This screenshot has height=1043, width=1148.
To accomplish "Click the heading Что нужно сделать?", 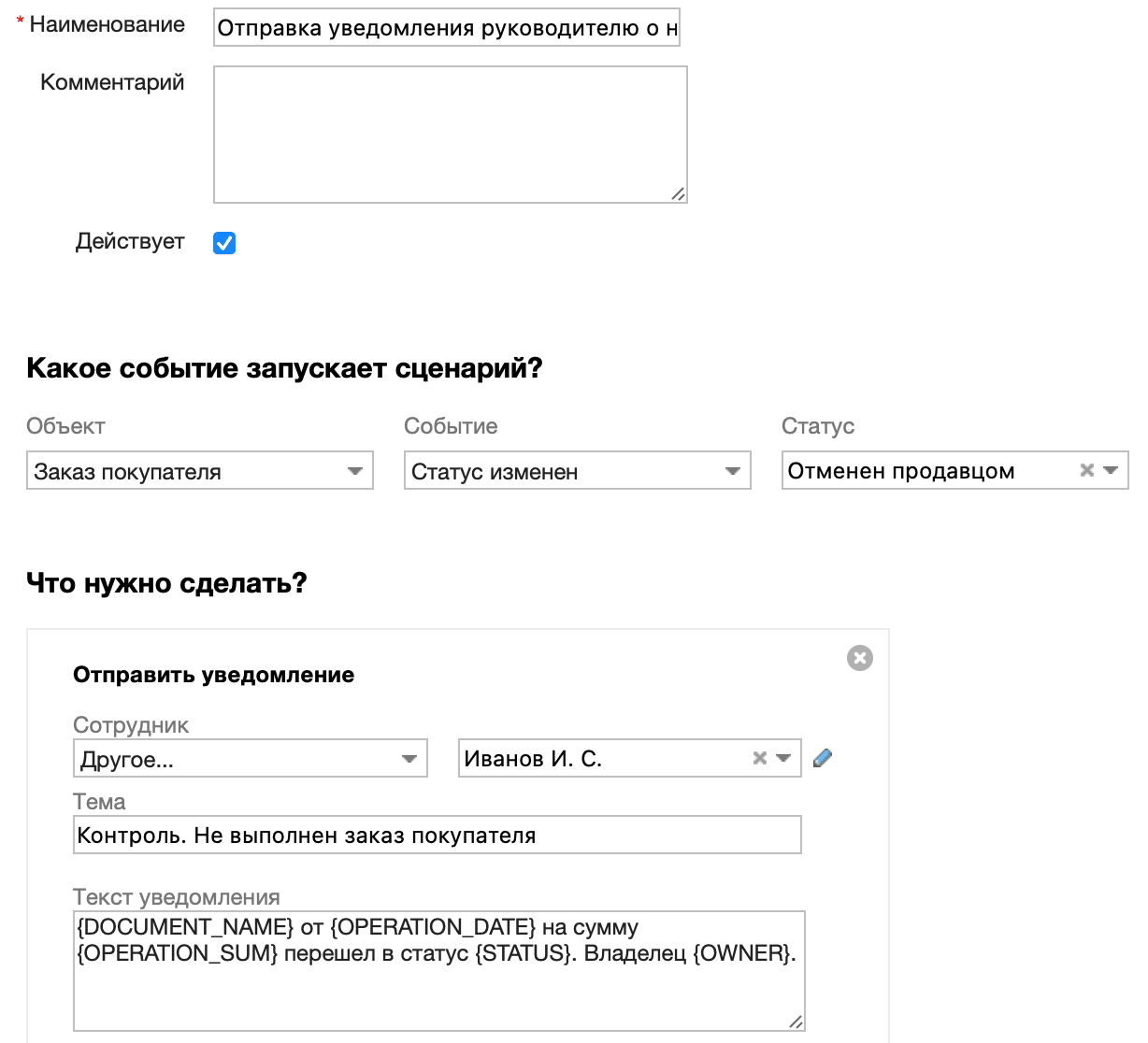I will tap(166, 582).
